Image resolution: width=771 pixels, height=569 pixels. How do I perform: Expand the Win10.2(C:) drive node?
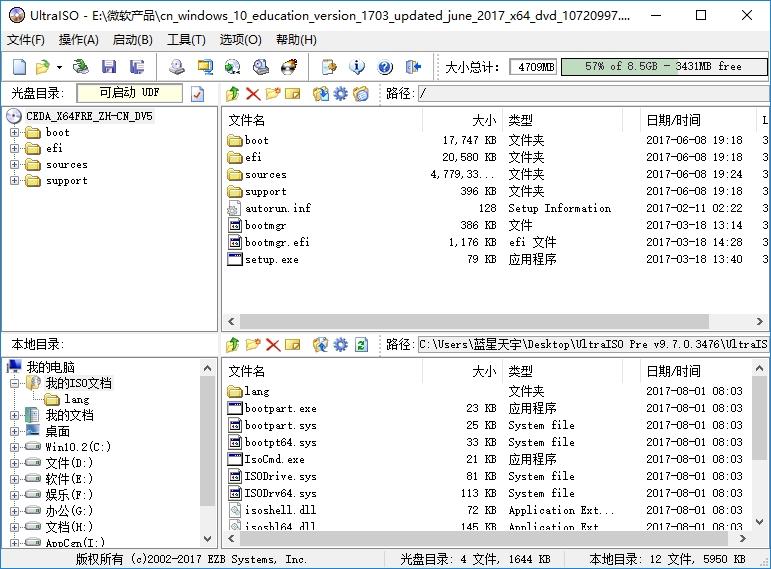click(14, 447)
